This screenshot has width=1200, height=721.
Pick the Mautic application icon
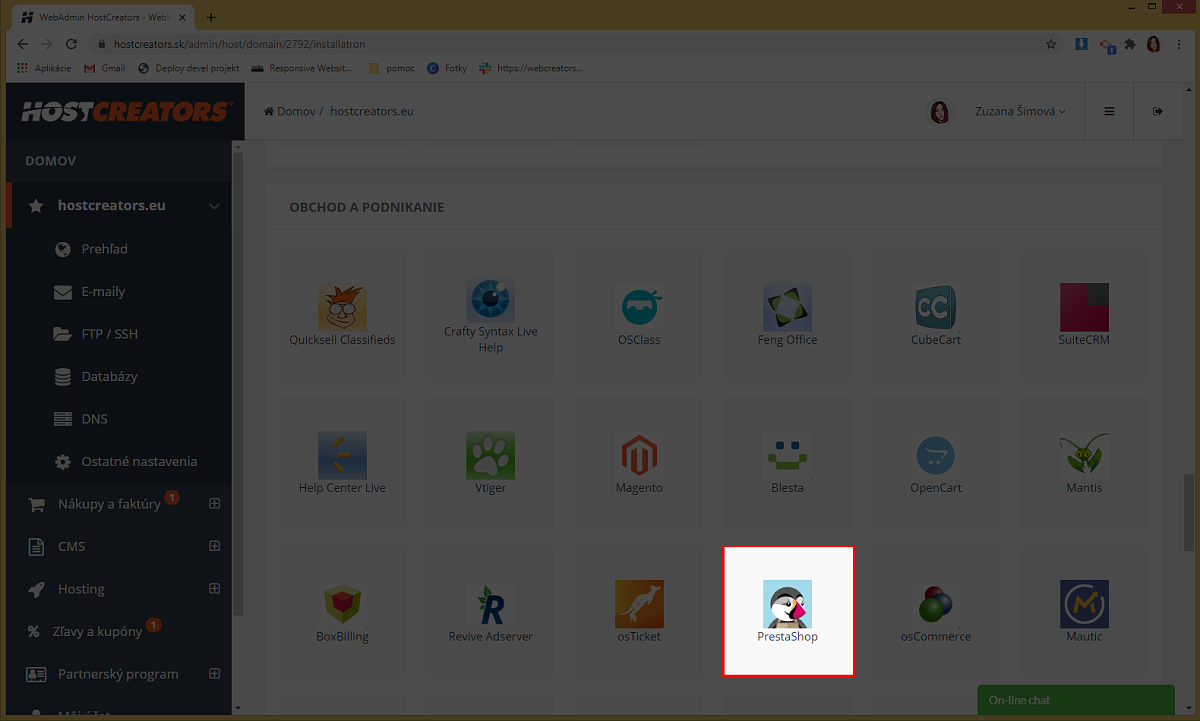coord(1084,605)
